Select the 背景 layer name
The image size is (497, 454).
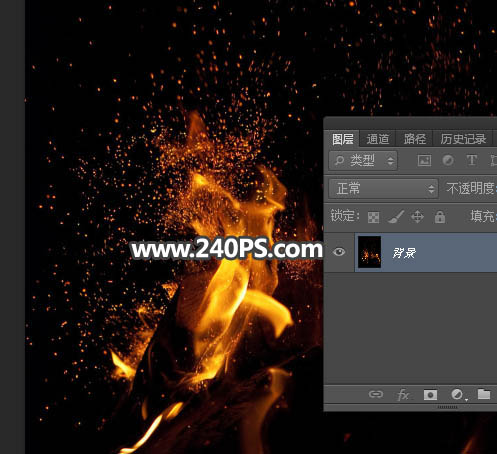(x=404, y=253)
